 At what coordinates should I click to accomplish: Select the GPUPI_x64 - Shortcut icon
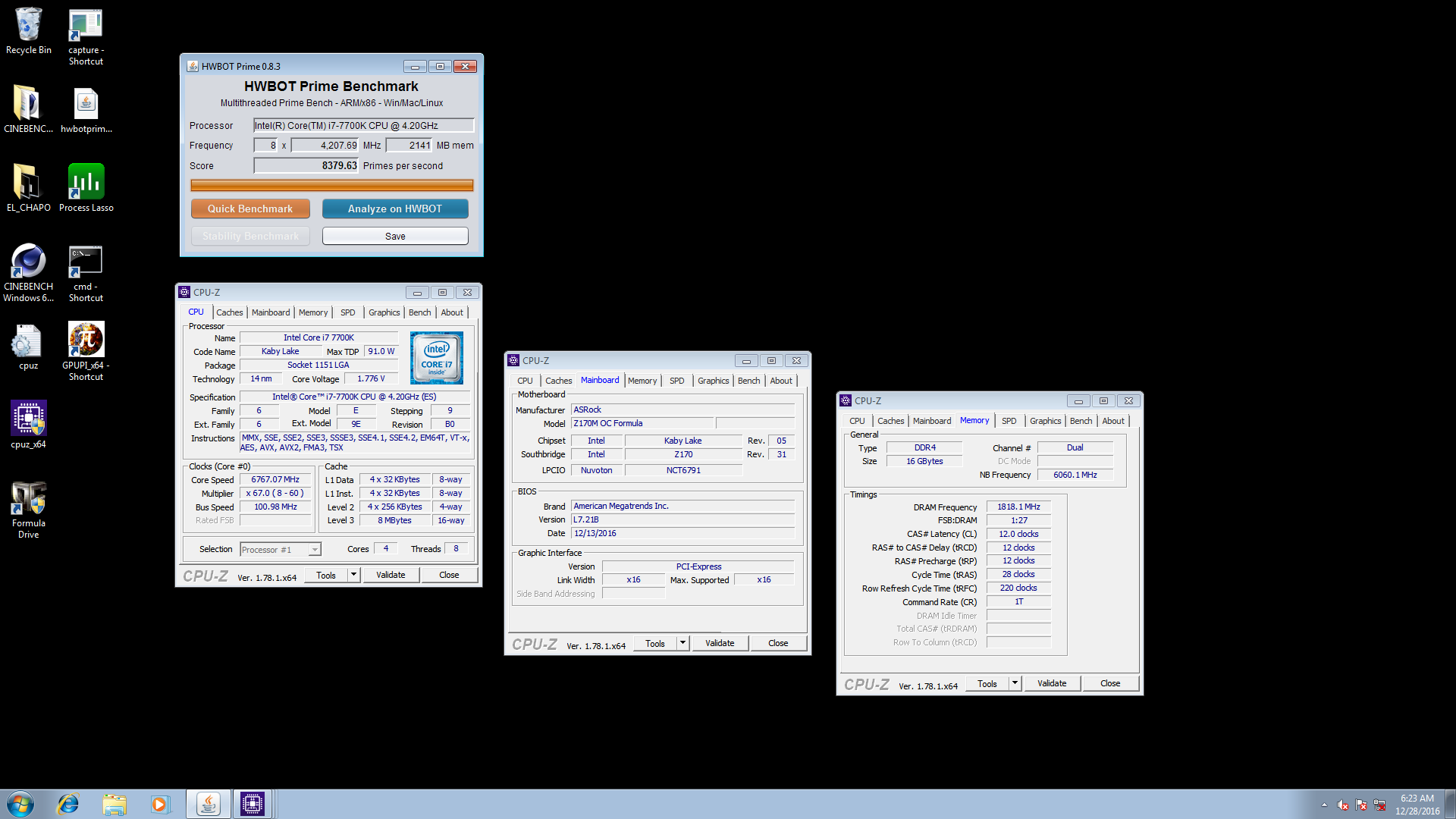[86, 352]
